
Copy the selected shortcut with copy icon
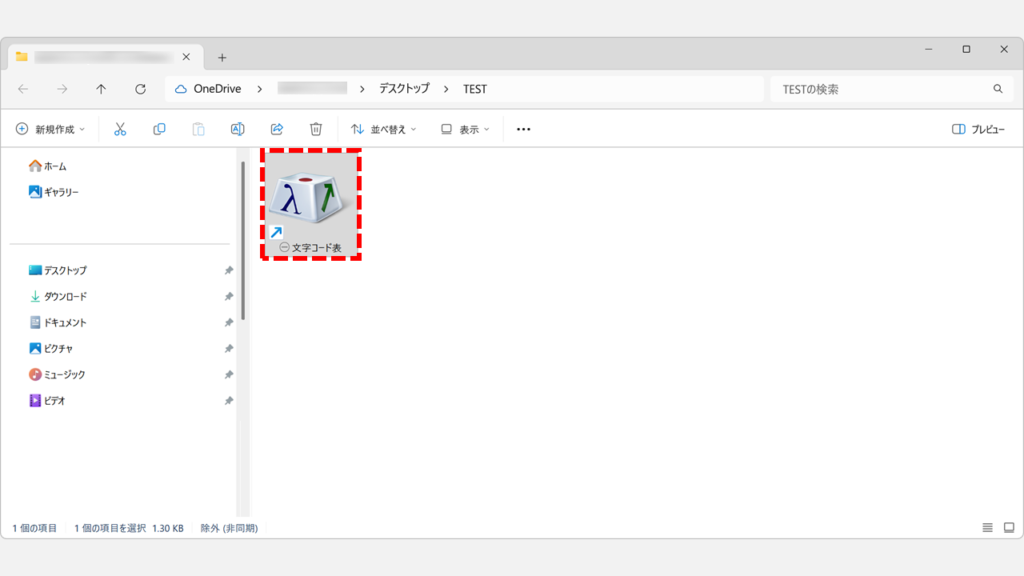click(158, 128)
